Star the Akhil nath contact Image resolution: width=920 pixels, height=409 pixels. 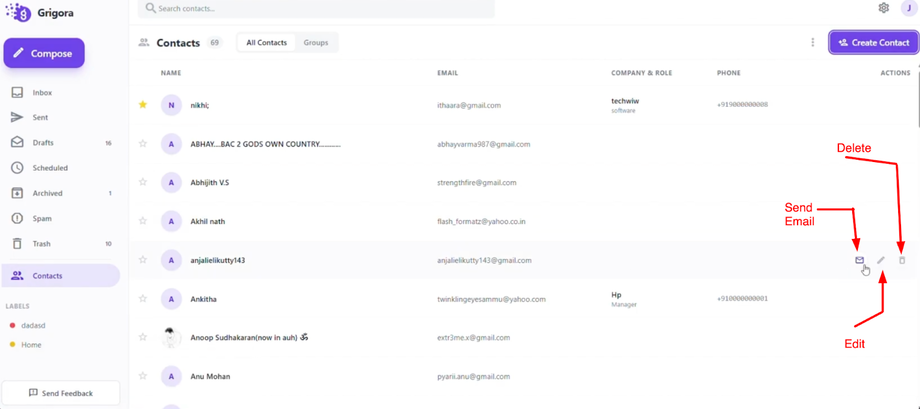point(142,221)
